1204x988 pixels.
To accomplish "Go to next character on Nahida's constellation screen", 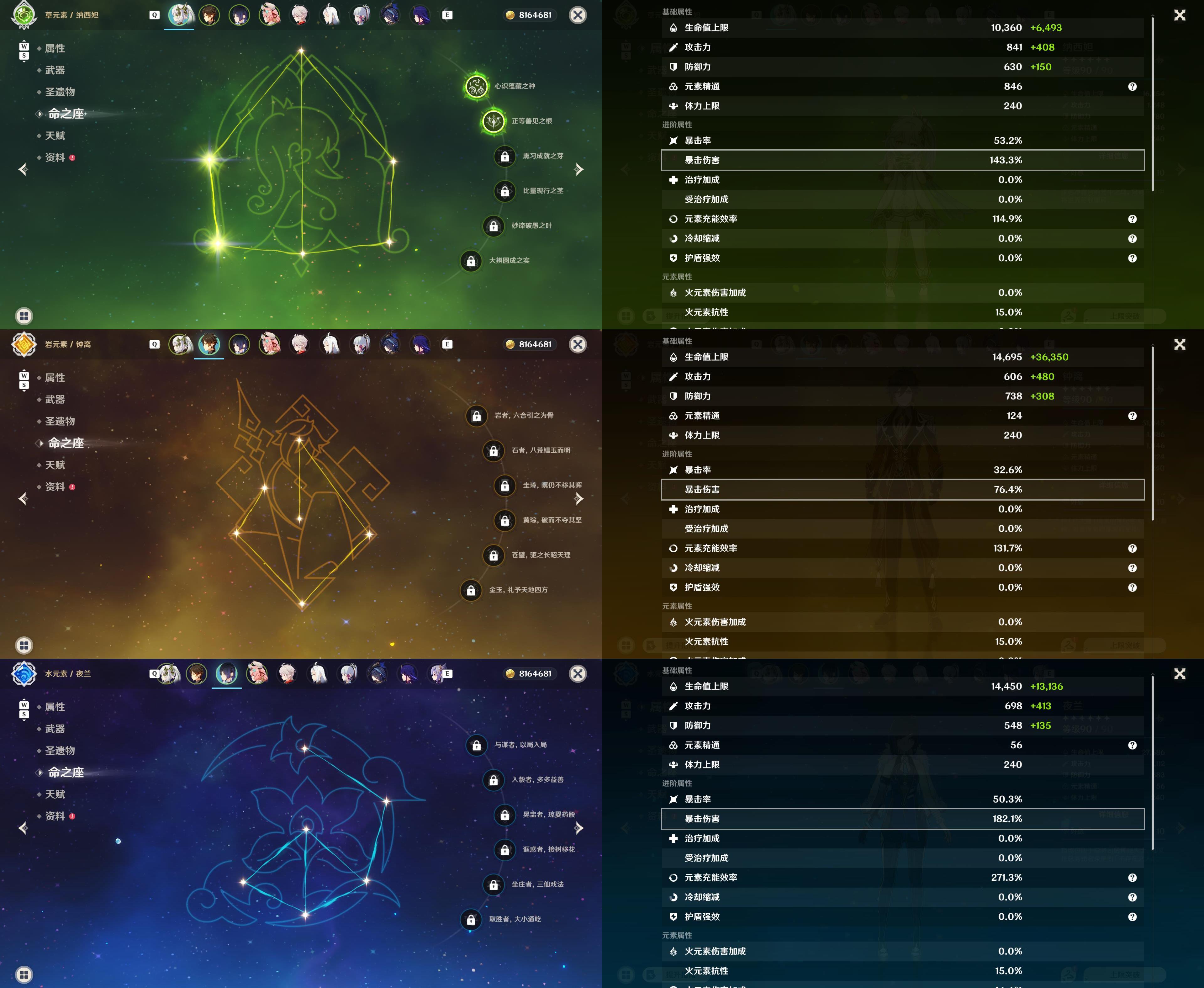I will tap(579, 170).
